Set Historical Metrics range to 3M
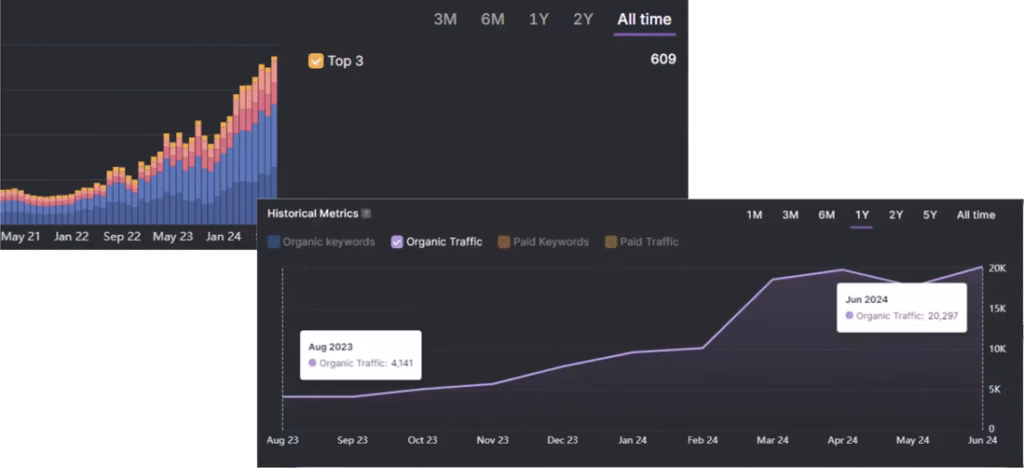This screenshot has width=1024, height=468. [790, 215]
